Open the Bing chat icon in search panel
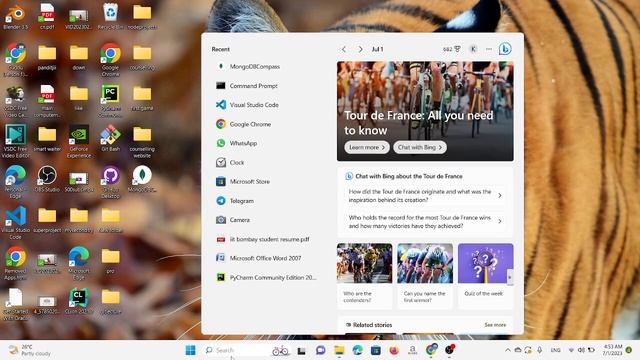 pos(505,49)
